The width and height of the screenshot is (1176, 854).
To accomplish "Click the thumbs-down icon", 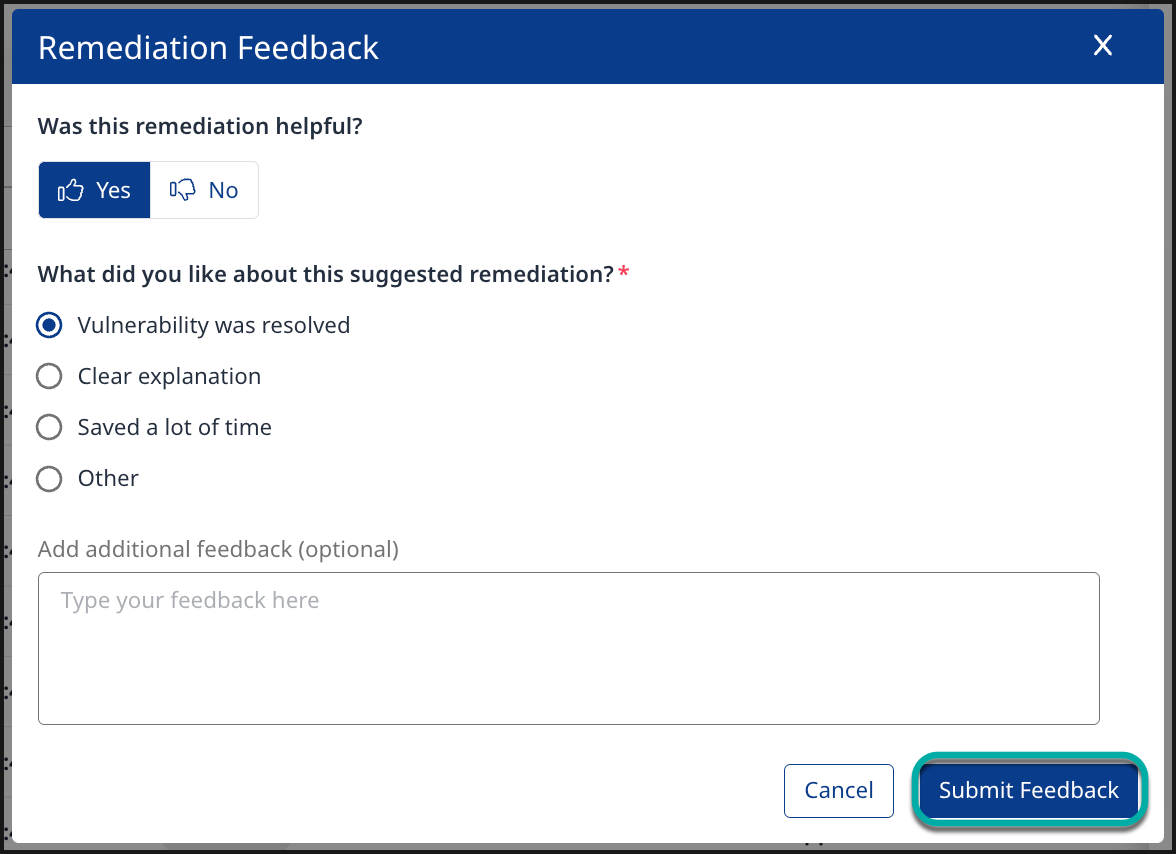I will click(182, 190).
